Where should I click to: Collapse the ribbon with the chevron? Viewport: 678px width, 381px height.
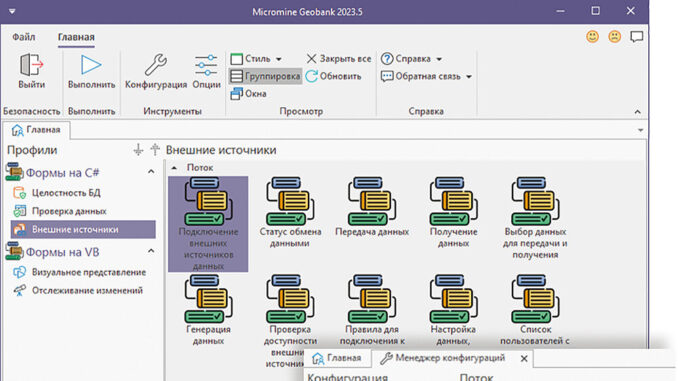[x=638, y=112]
